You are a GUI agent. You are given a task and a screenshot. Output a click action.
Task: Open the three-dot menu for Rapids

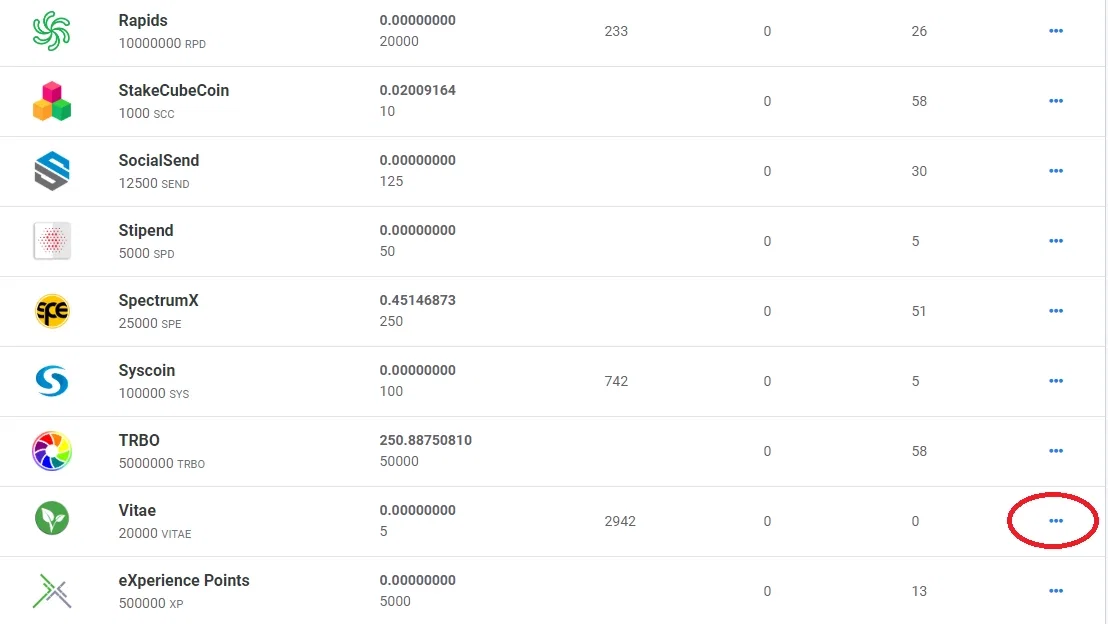coord(1056,31)
